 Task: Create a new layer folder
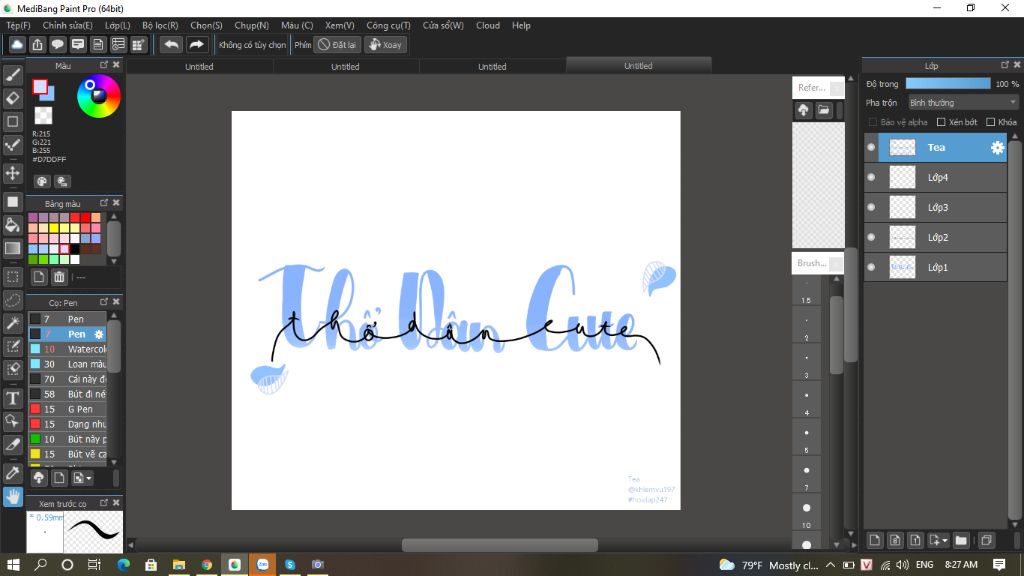tap(961, 540)
